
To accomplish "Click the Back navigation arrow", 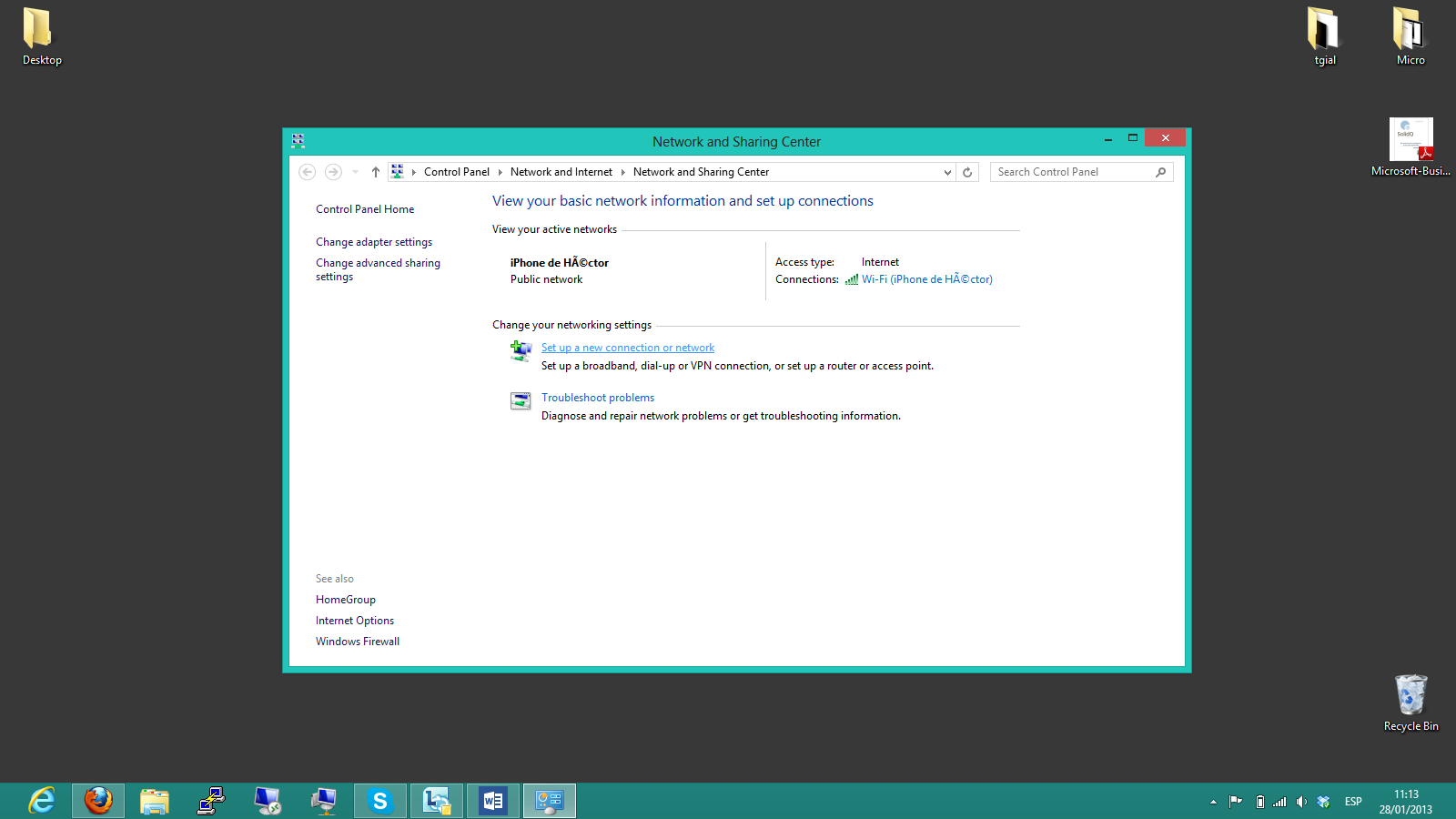I will pyautogui.click(x=308, y=172).
